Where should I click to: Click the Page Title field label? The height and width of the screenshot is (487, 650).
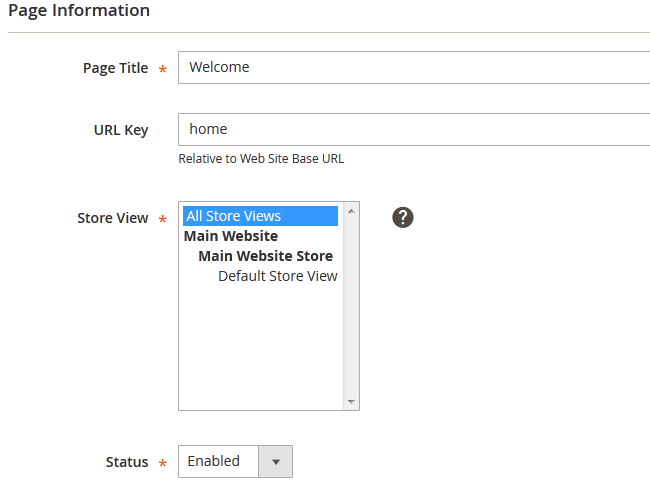pyautogui.click(x=115, y=68)
